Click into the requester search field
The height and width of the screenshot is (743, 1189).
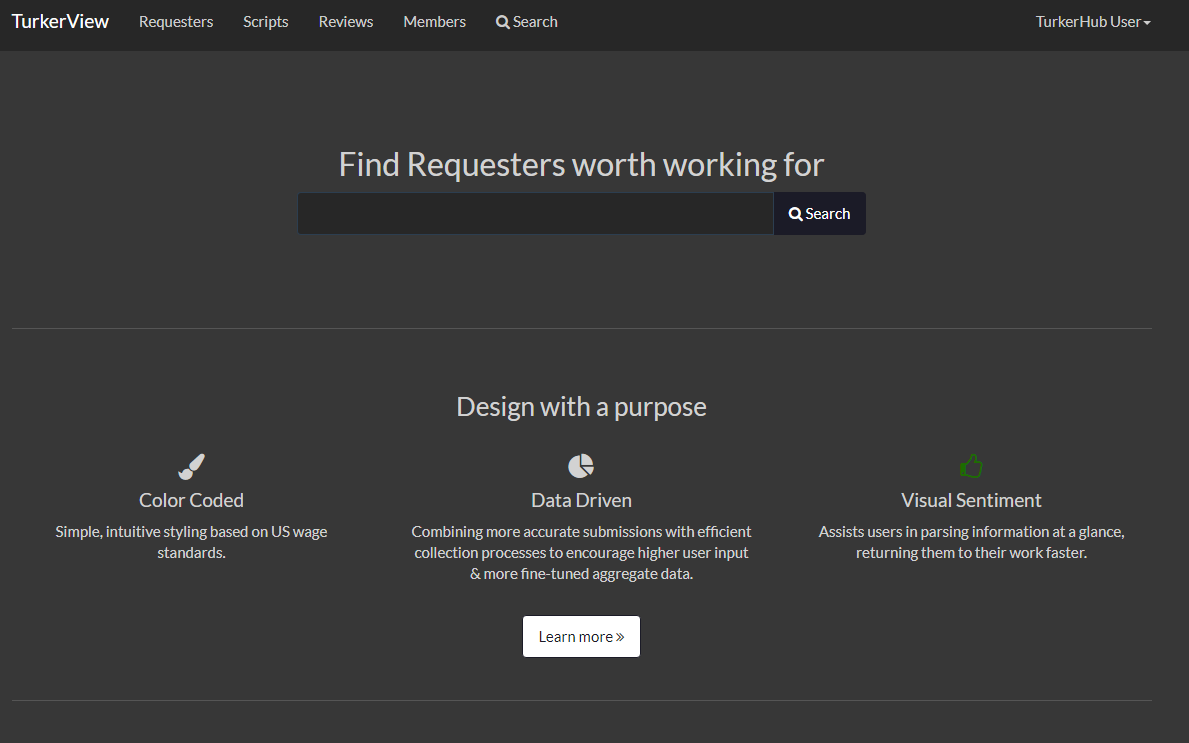(535, 213)
